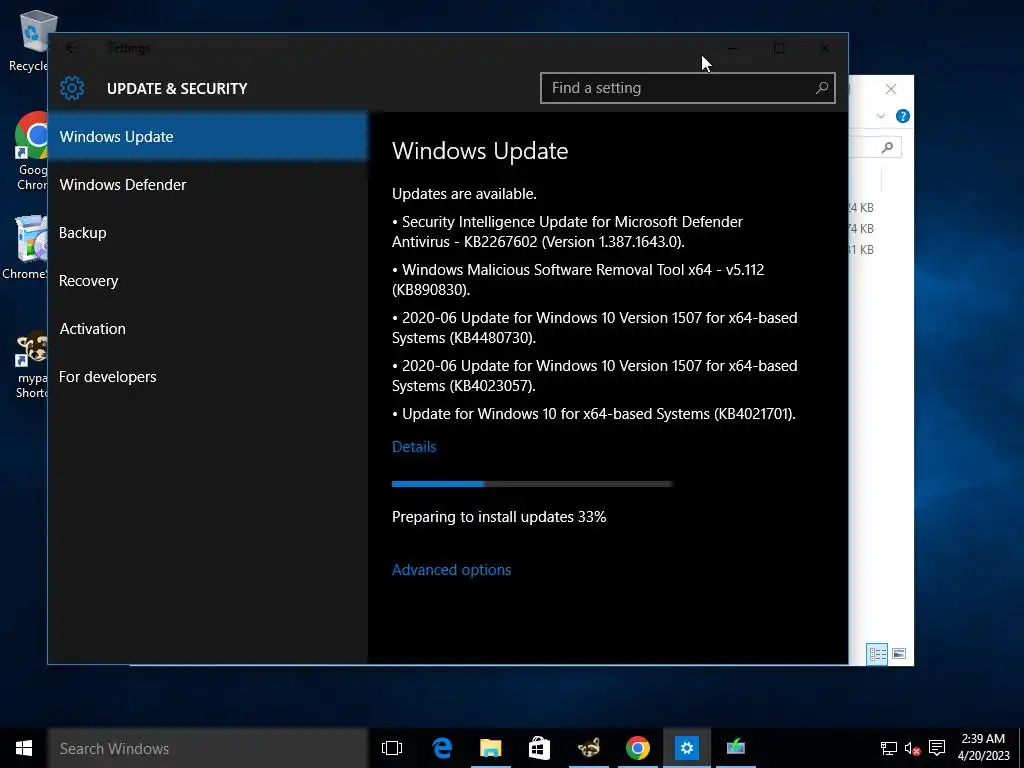This screenshot has width=1024, height=768.
Task: Click the network tray icon
Action: pos(888,748)
